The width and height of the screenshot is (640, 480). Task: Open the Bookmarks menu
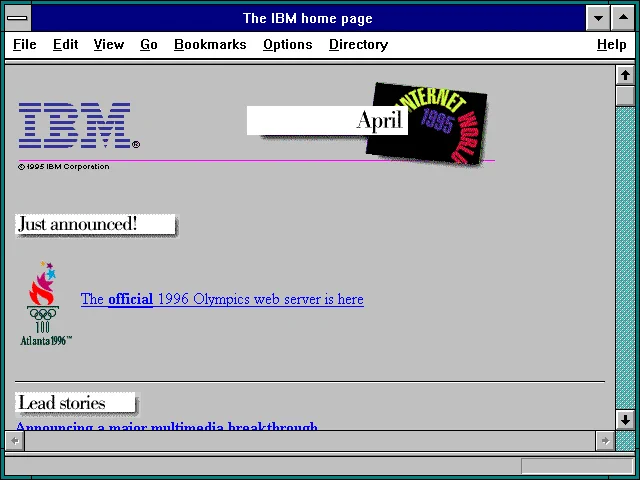point(210,44)
